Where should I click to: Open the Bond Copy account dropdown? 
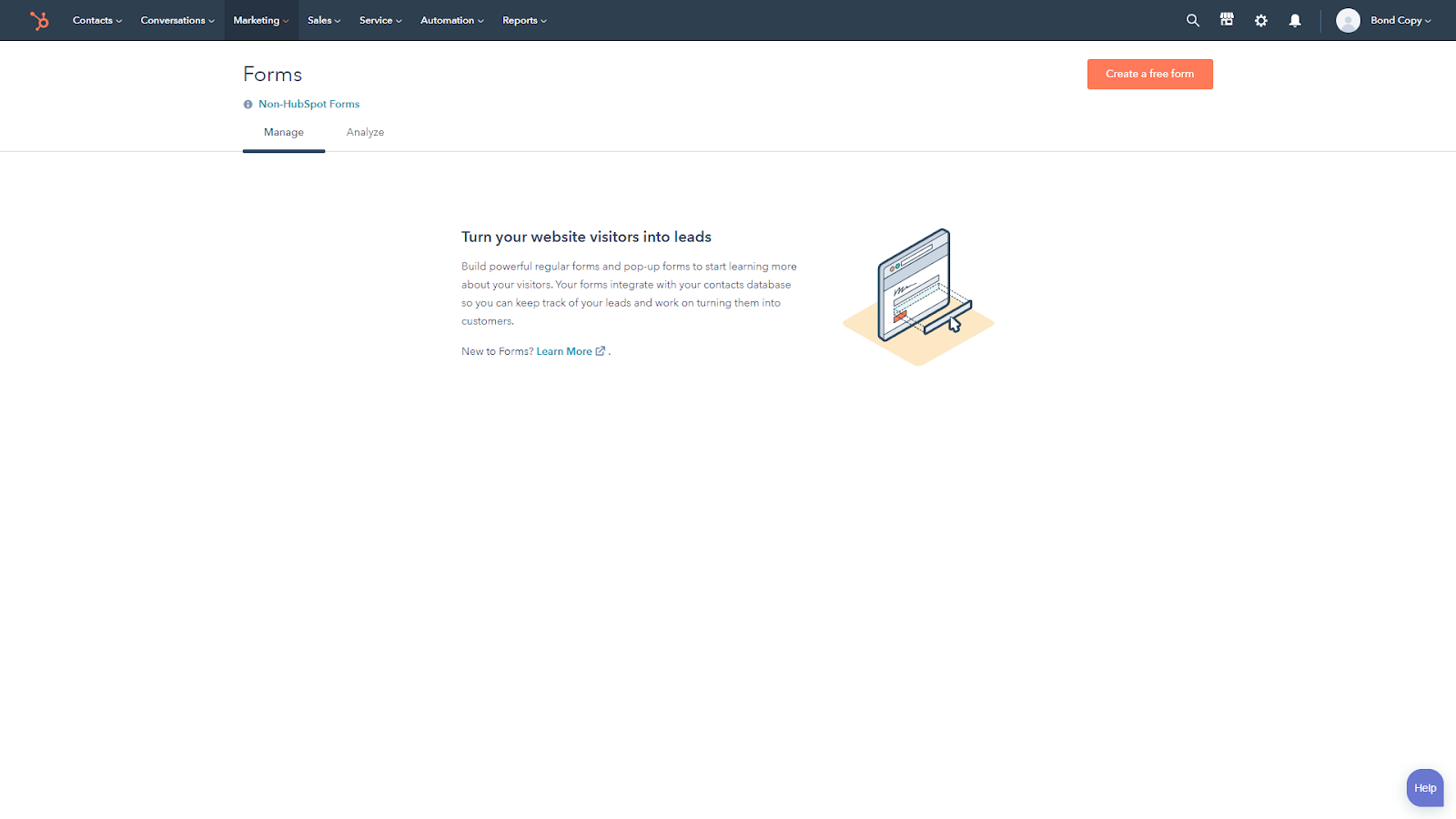(1400, 20)
